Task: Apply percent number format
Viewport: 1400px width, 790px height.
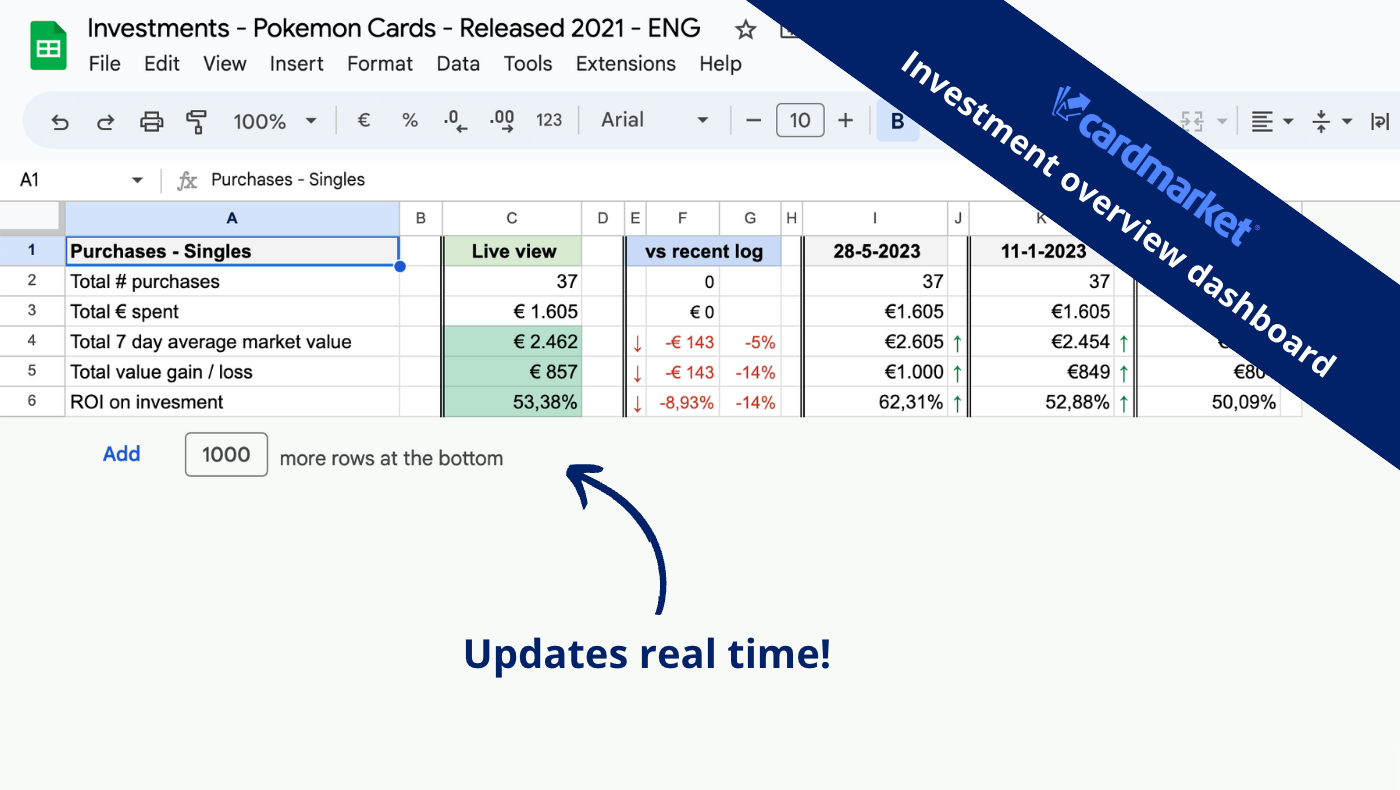Action: [410, 121]
